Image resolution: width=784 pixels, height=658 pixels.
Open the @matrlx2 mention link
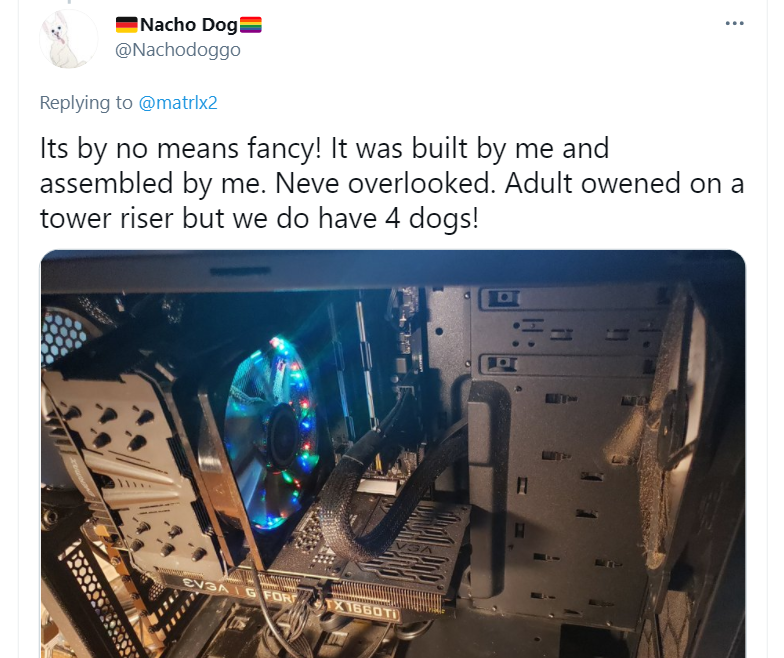tap(178, 102)
